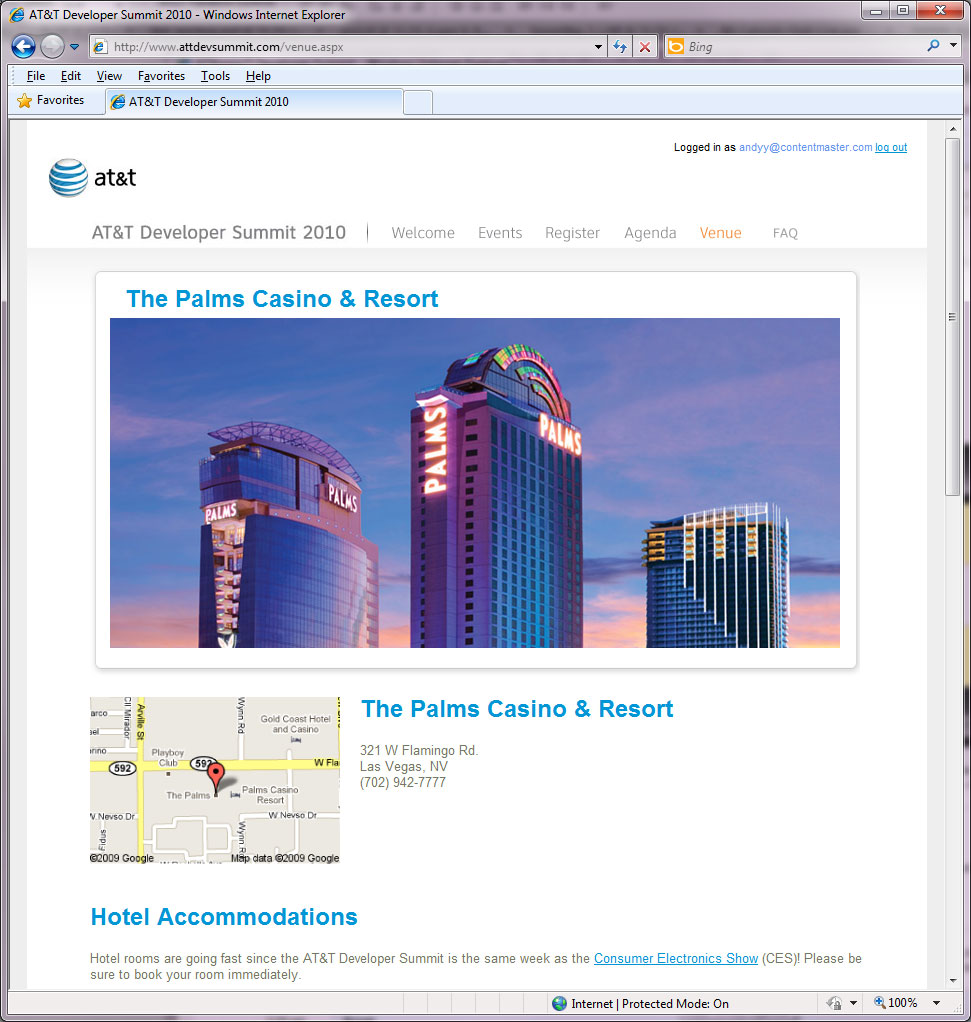The height and width of the screenshot is (1022, 971).
Task: Click the address bar URL field
Action: [347, 47]
